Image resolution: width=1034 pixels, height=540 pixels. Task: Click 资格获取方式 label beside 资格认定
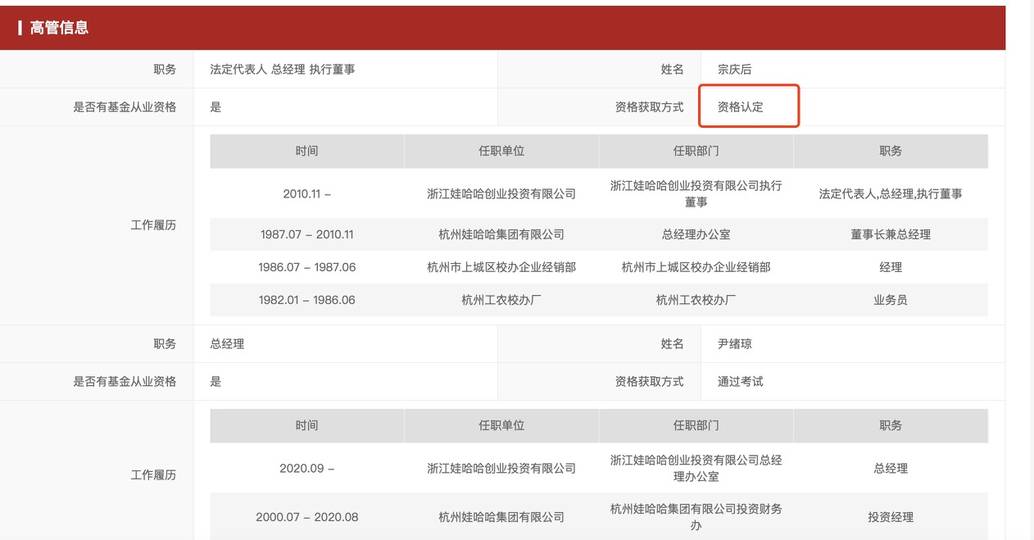point(649,107)
